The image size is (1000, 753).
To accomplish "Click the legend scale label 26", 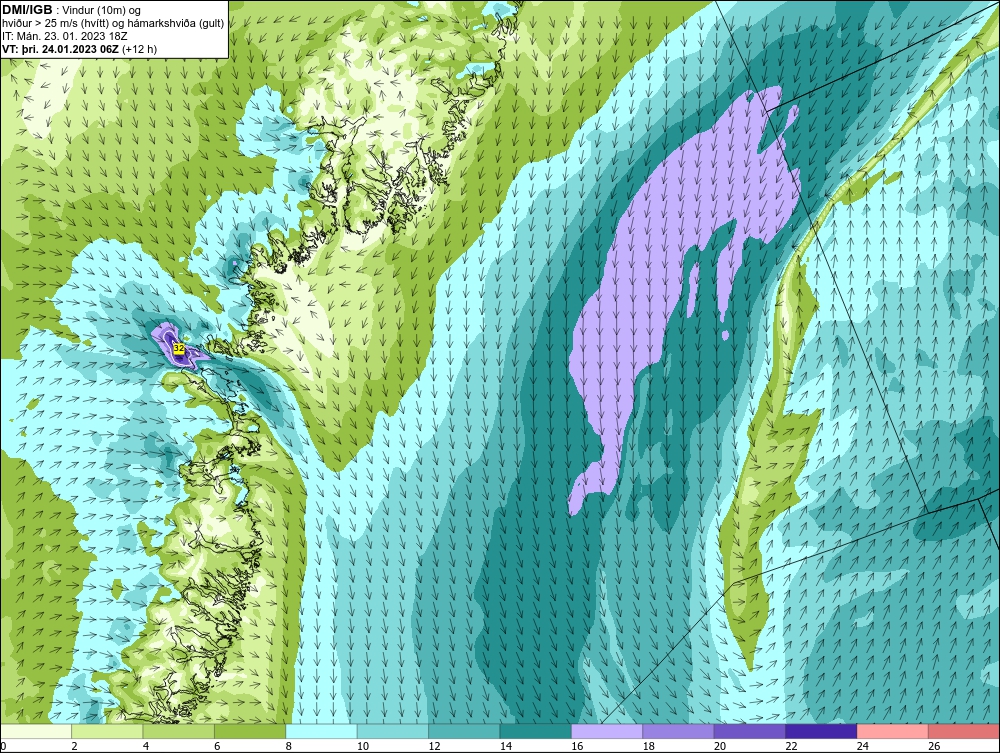I will coord(934,746).
